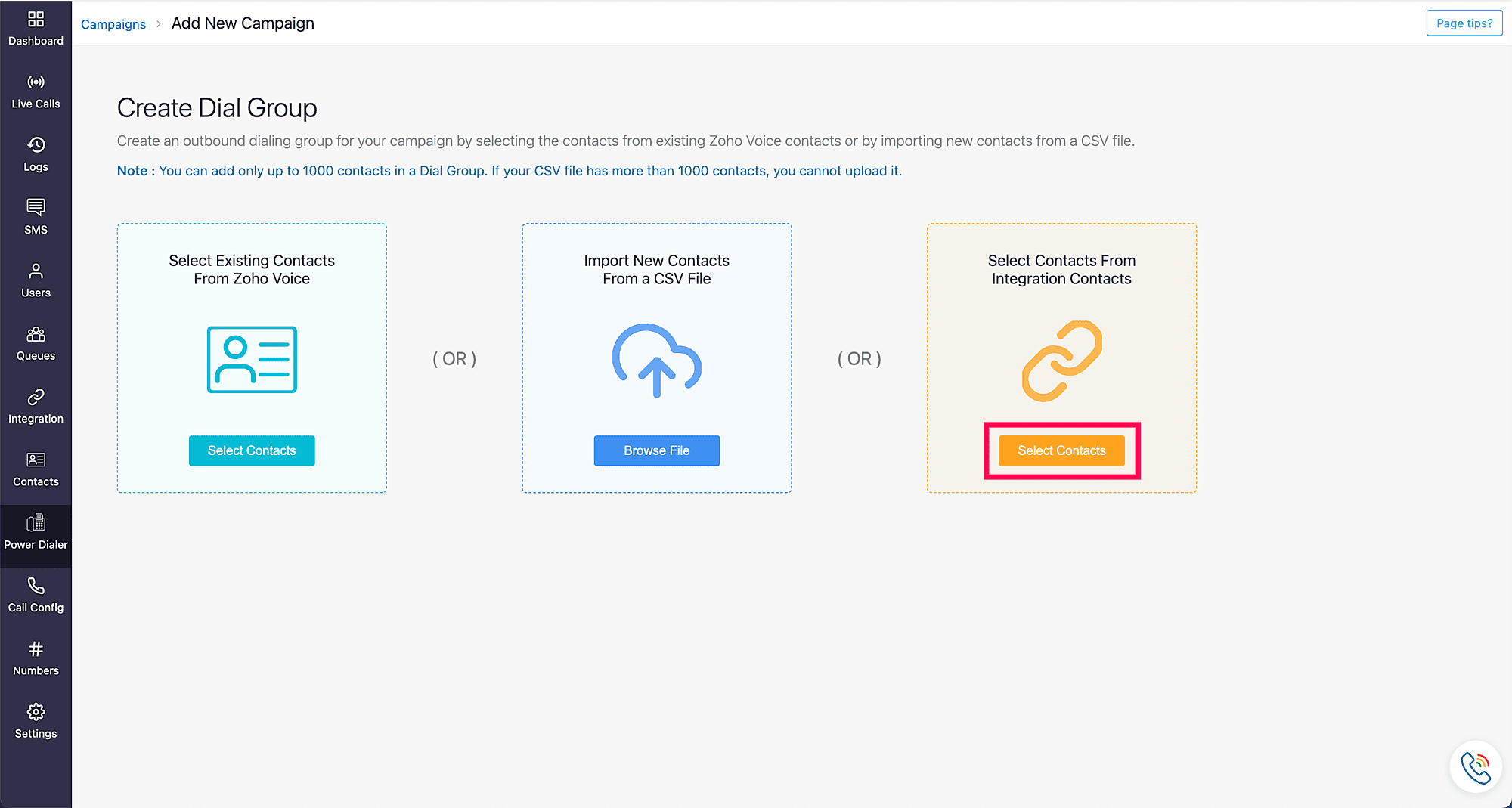The image size is (1512, 808).
Task: Open the floating phone dialer widget
Action: tap(1475, 767)
